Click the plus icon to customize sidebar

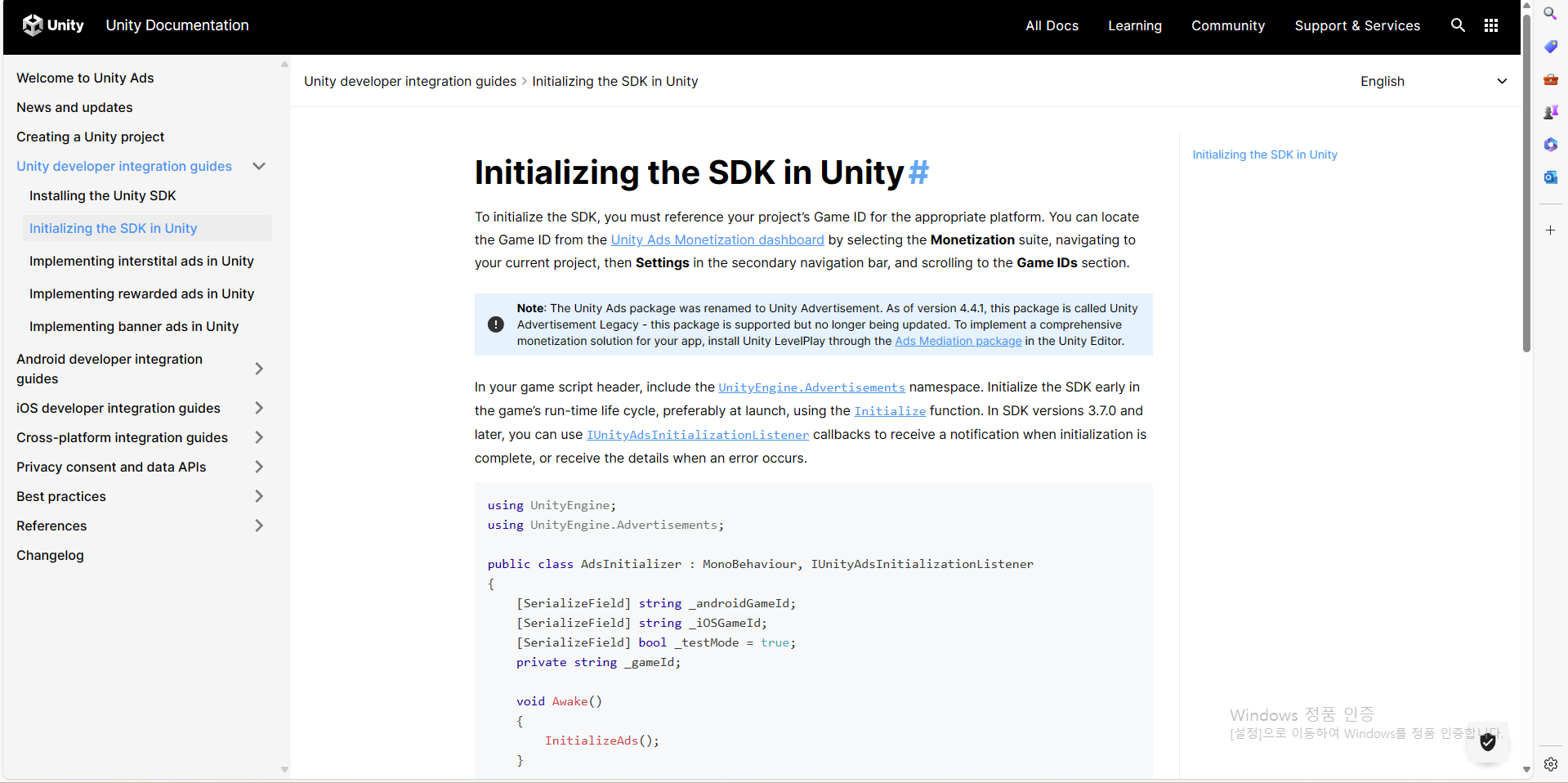tap(1550, 230)
